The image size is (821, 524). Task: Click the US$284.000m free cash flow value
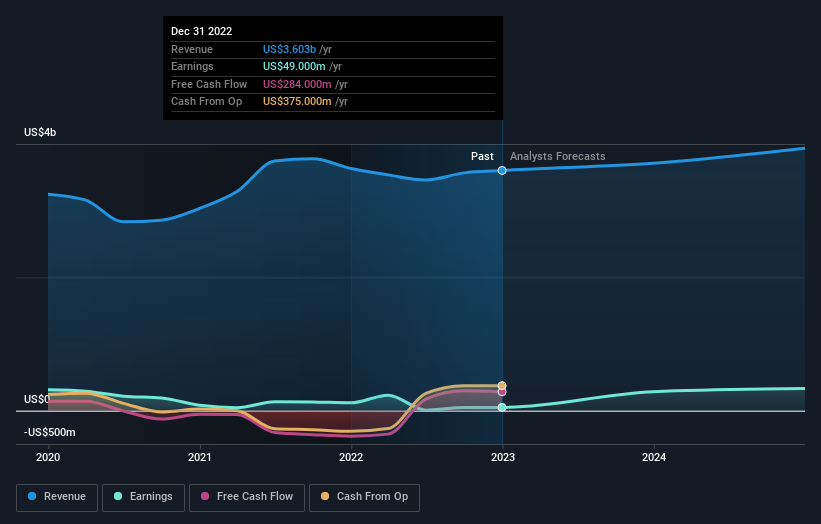click(297, 84)
